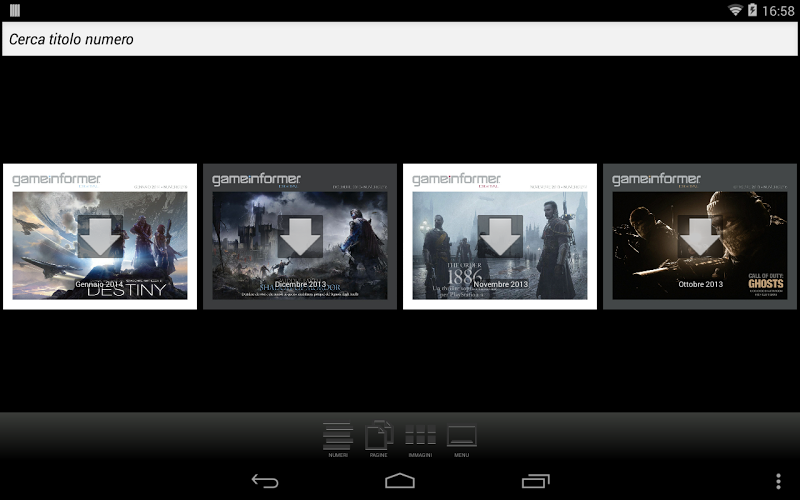Tap the gameinformer logo on Destiny cover
This screenshot has width=800, height=500.
point(56,180)
